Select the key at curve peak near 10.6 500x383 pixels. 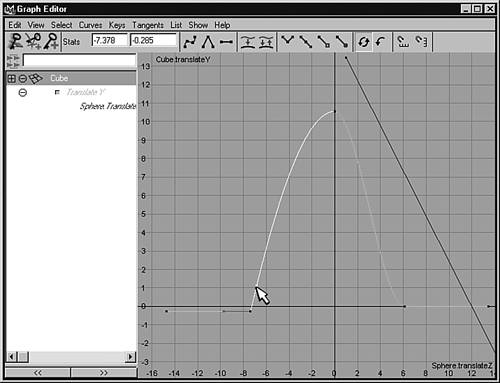point(335,111)
